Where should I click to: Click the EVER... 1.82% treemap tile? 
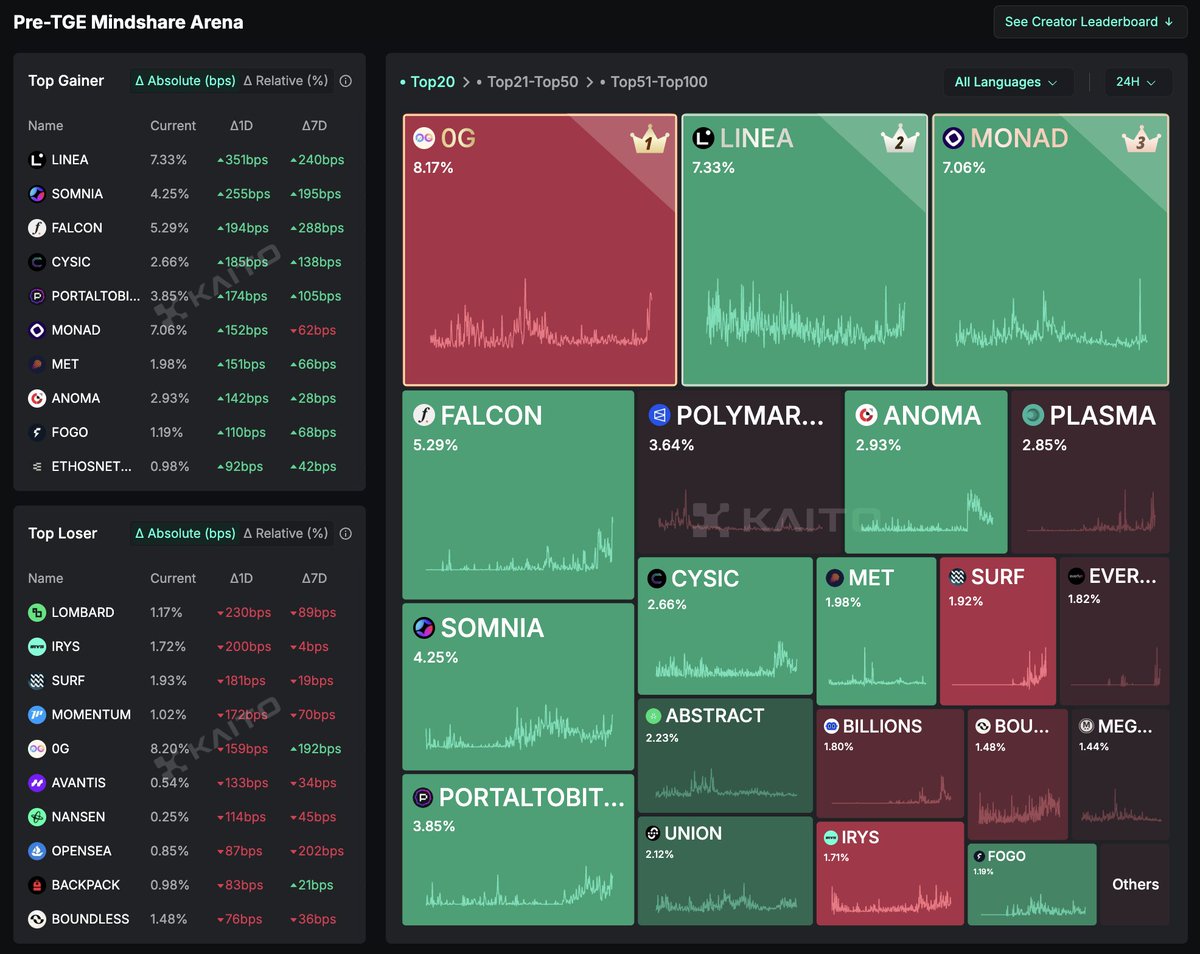pyautogui.click(x=1114, y=631)
